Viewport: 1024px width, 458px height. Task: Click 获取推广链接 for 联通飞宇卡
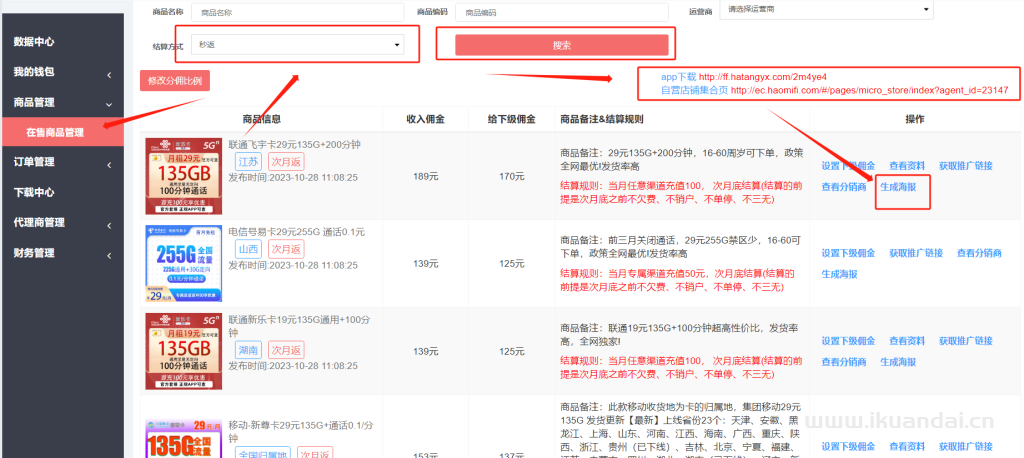click(x=966, y=166)
